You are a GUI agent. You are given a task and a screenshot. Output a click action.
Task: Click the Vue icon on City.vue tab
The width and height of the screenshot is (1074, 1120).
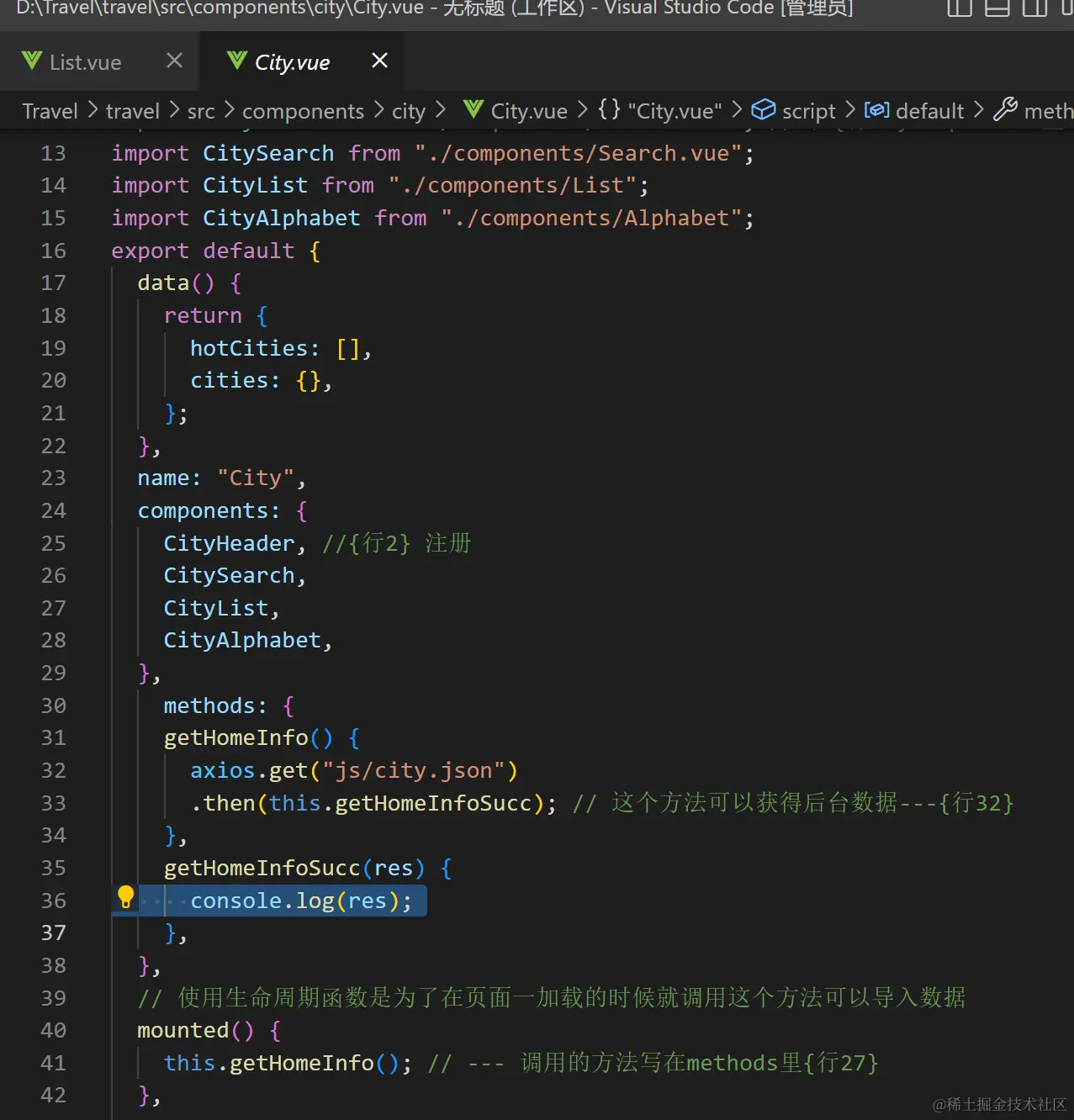(x=237, y=61)
